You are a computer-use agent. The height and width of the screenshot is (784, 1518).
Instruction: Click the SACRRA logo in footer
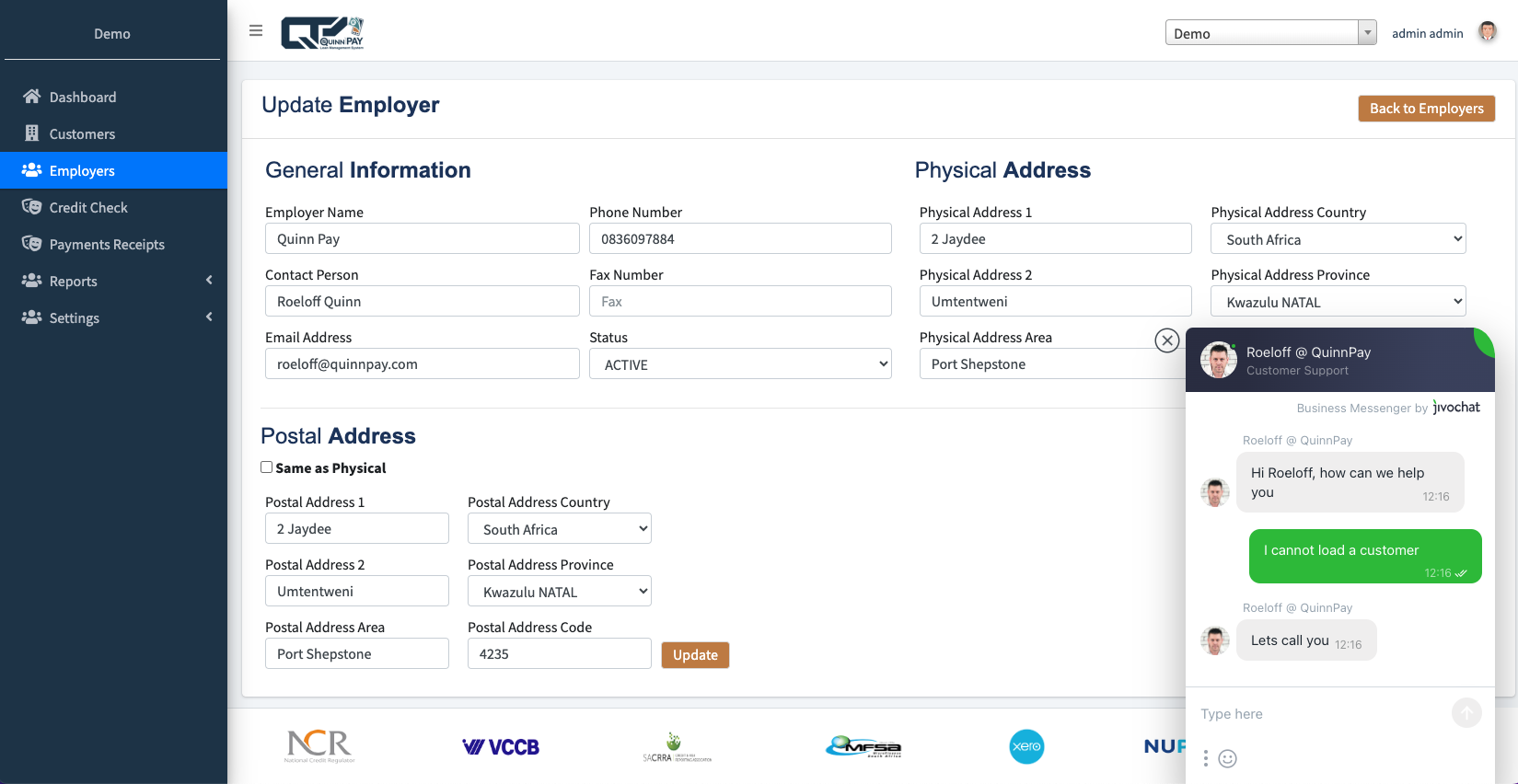coord(677,747)
